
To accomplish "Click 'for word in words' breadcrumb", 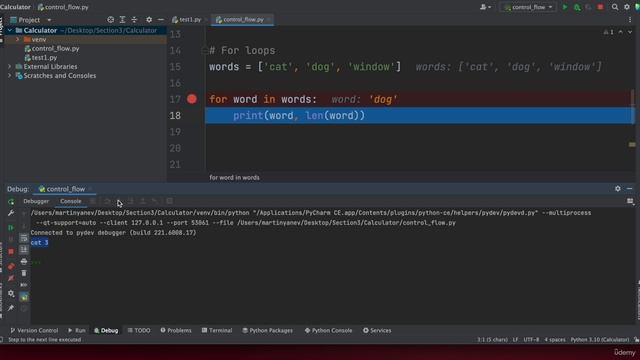I will click(234, 178).
